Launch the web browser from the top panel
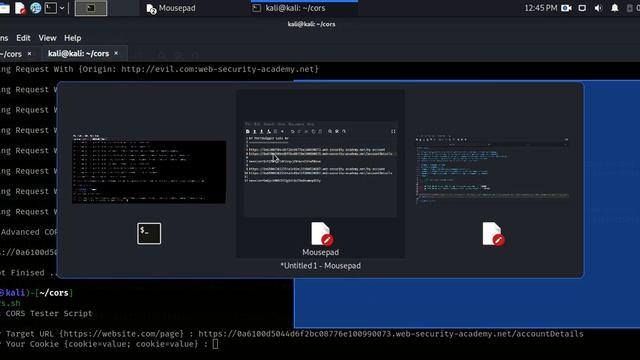Viewport: 640px width, 360px height. 36,8
